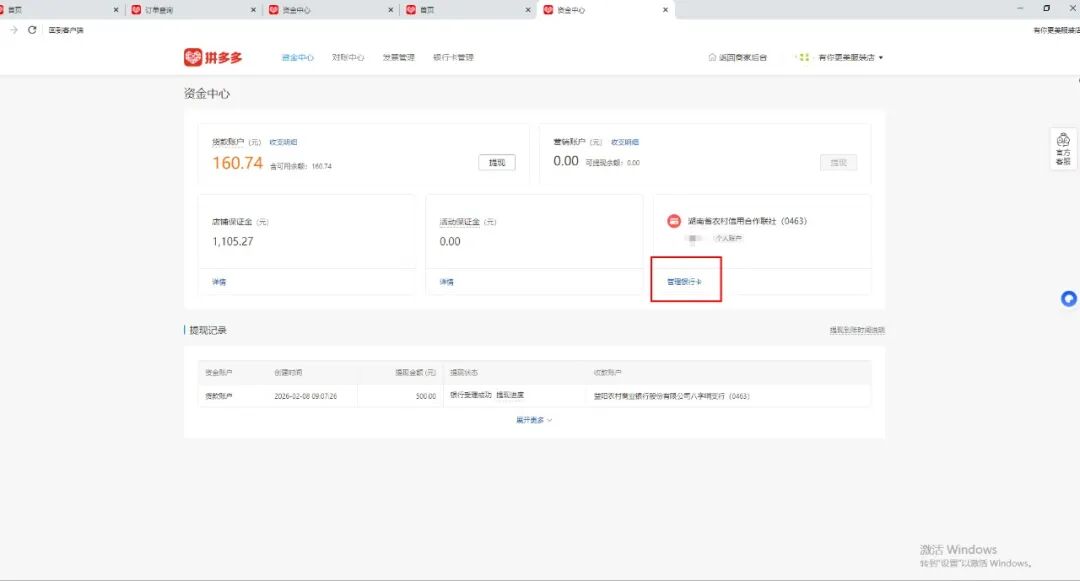Click the home icon beside 返回商家后台
Viewport: 1080px width, 581px height.
point(711,57)
